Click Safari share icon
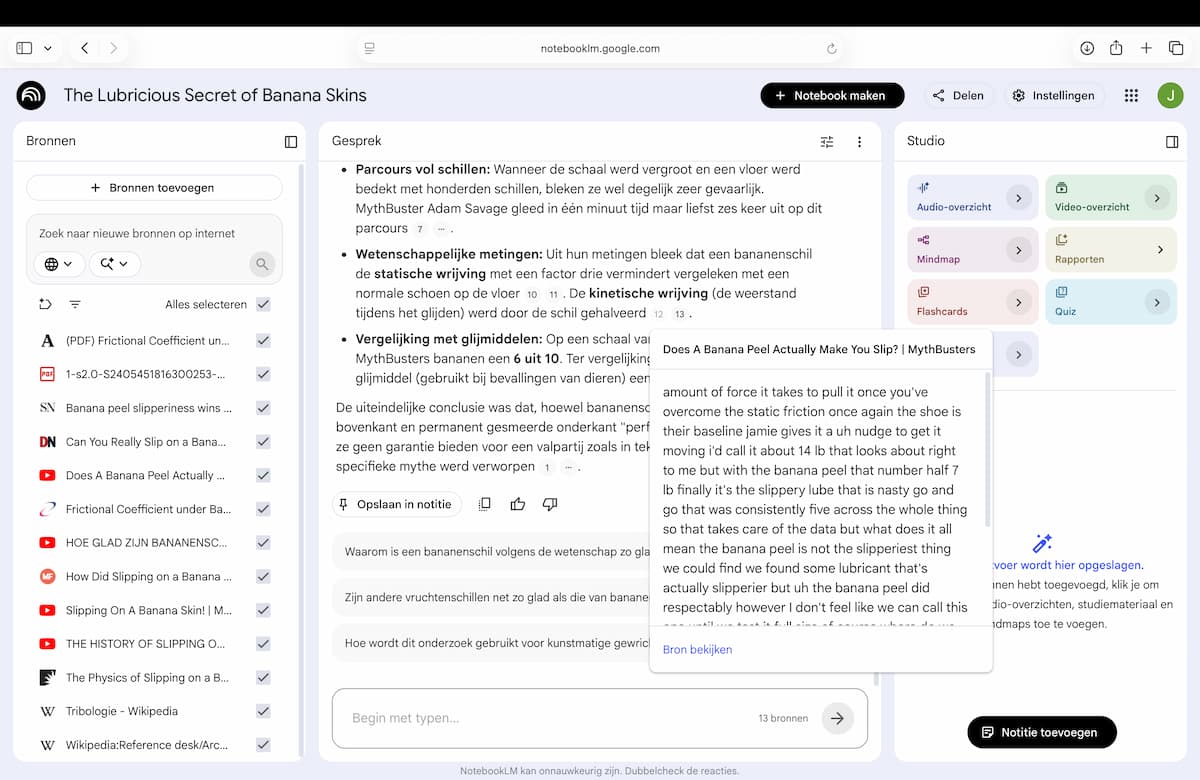Screen dimensions: 1200x780 (1116, 48)
